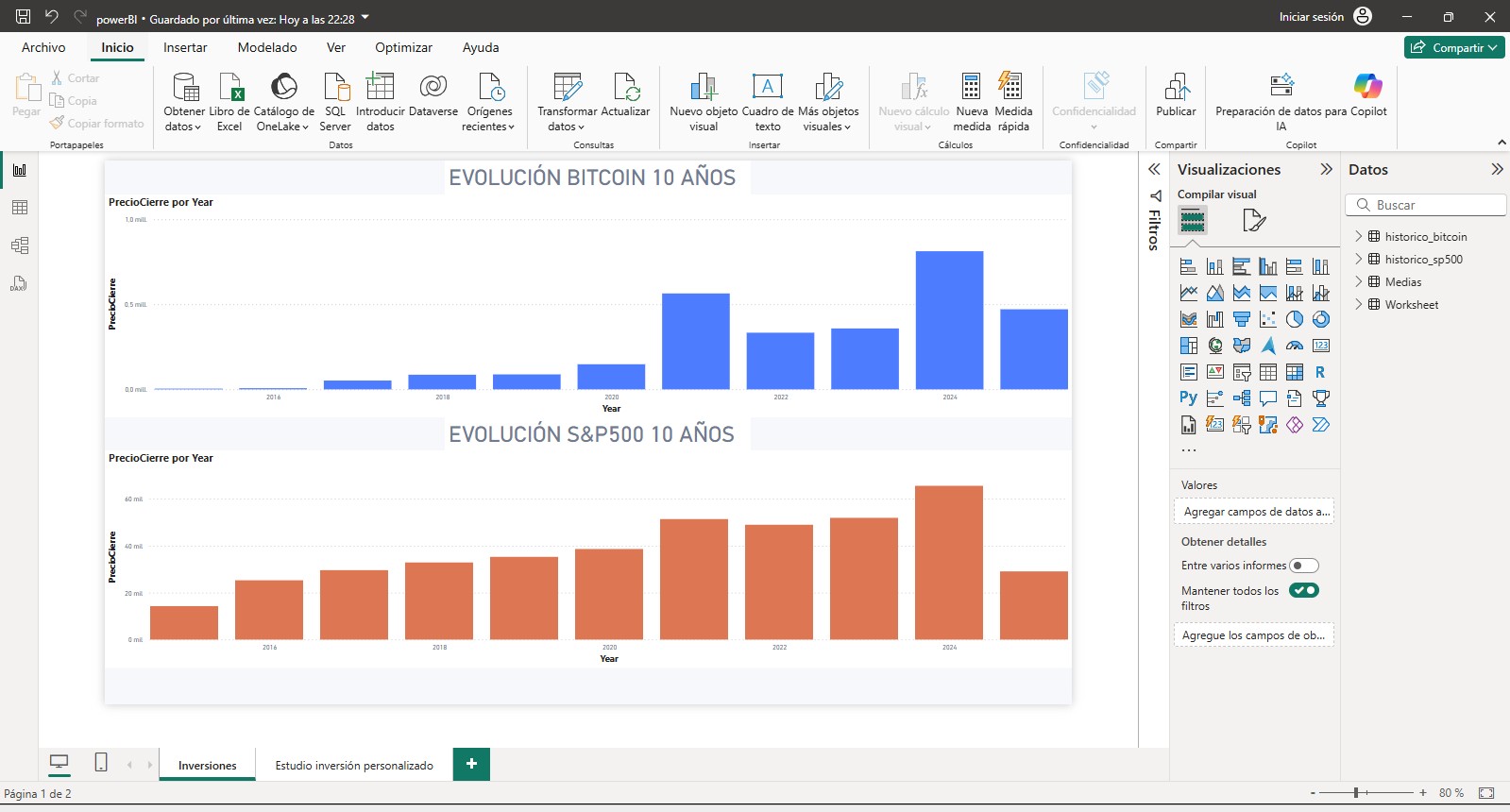Add a new report page
Viewport: 1510px width, 812px height.
(x=471, y=764)
